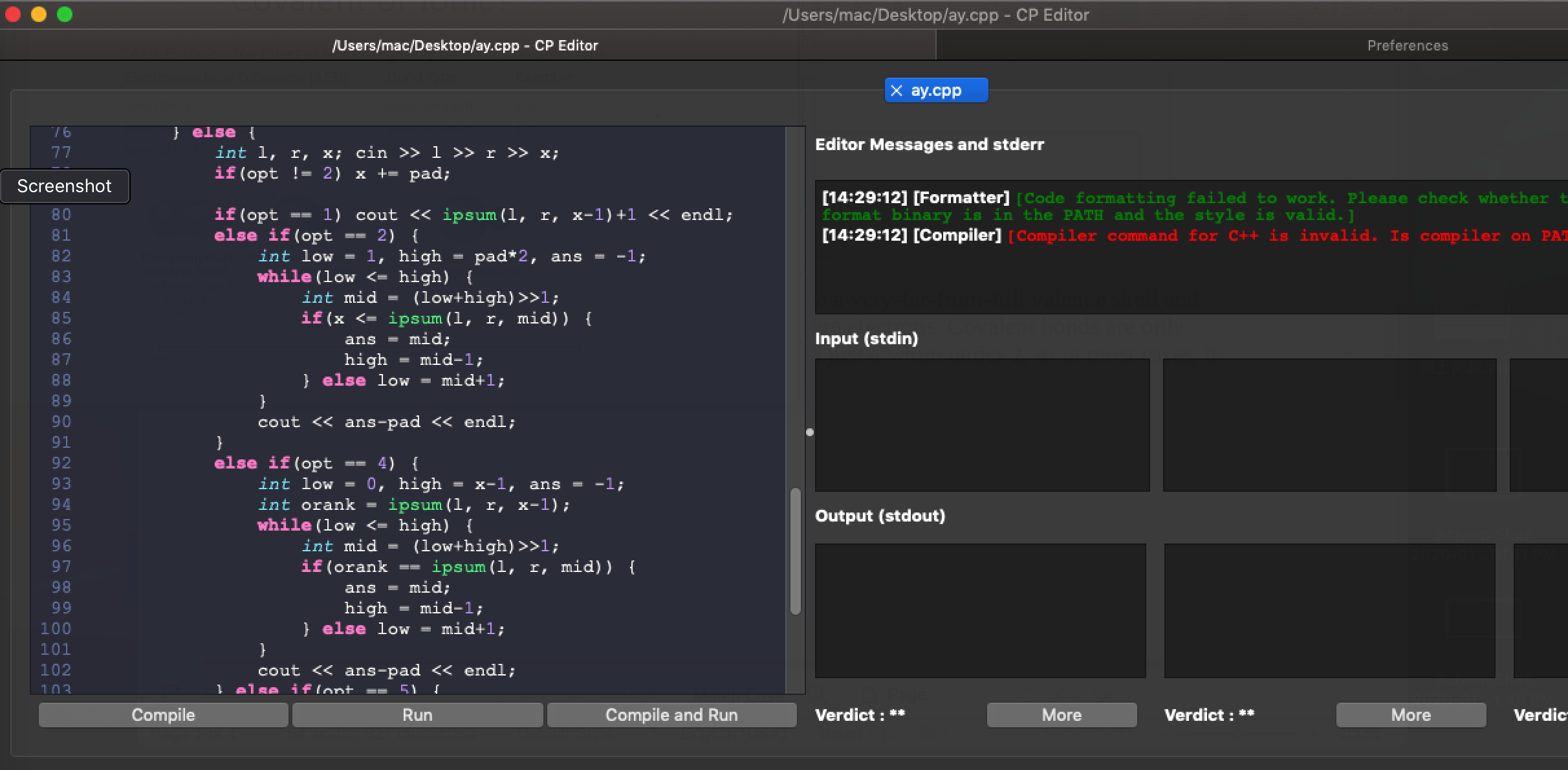Click the first Output stdout box
The image size is (1568, 770).
click(980, 610)
